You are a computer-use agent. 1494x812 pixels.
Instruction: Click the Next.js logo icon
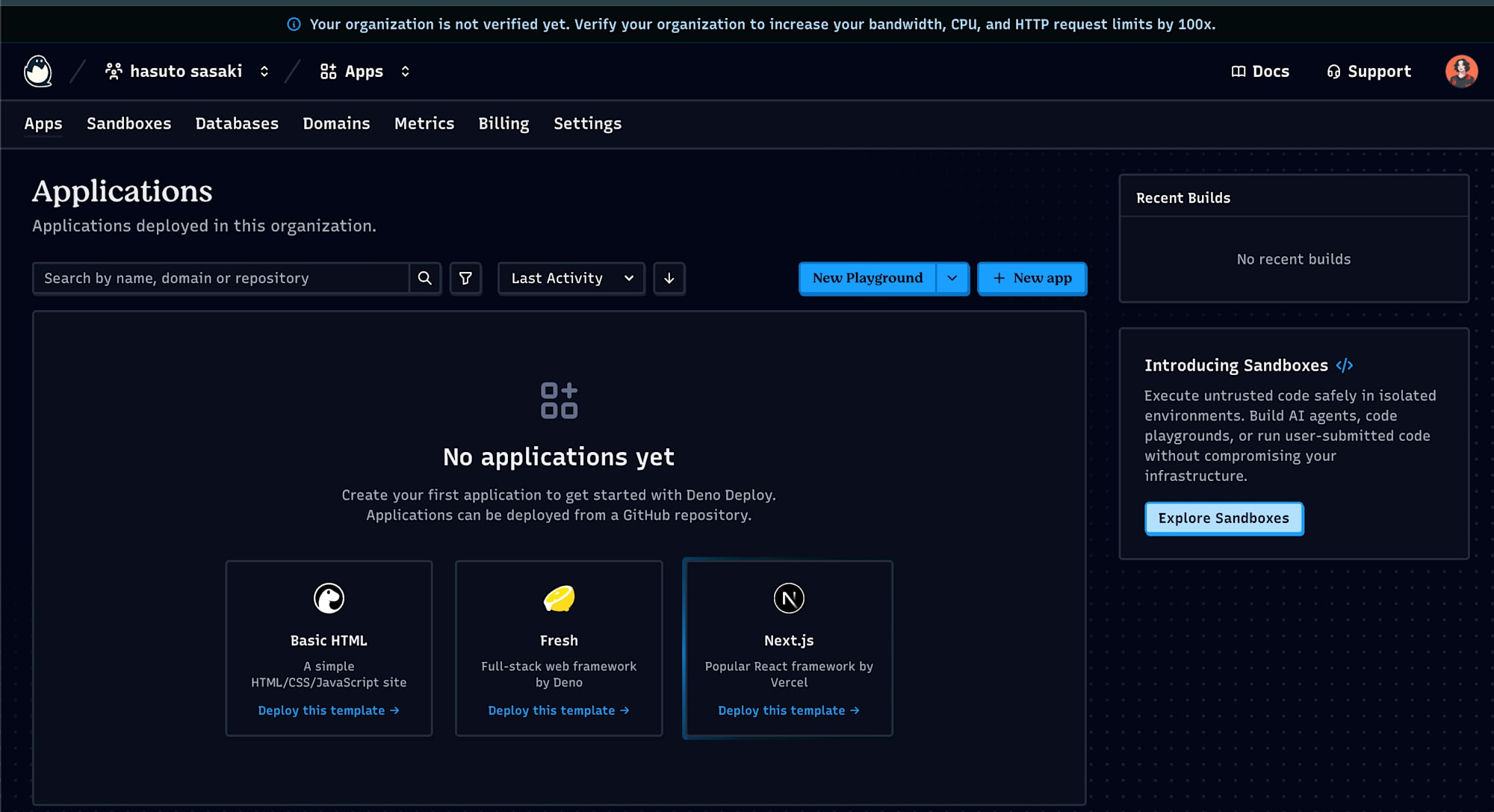click(x=788, y=598)
